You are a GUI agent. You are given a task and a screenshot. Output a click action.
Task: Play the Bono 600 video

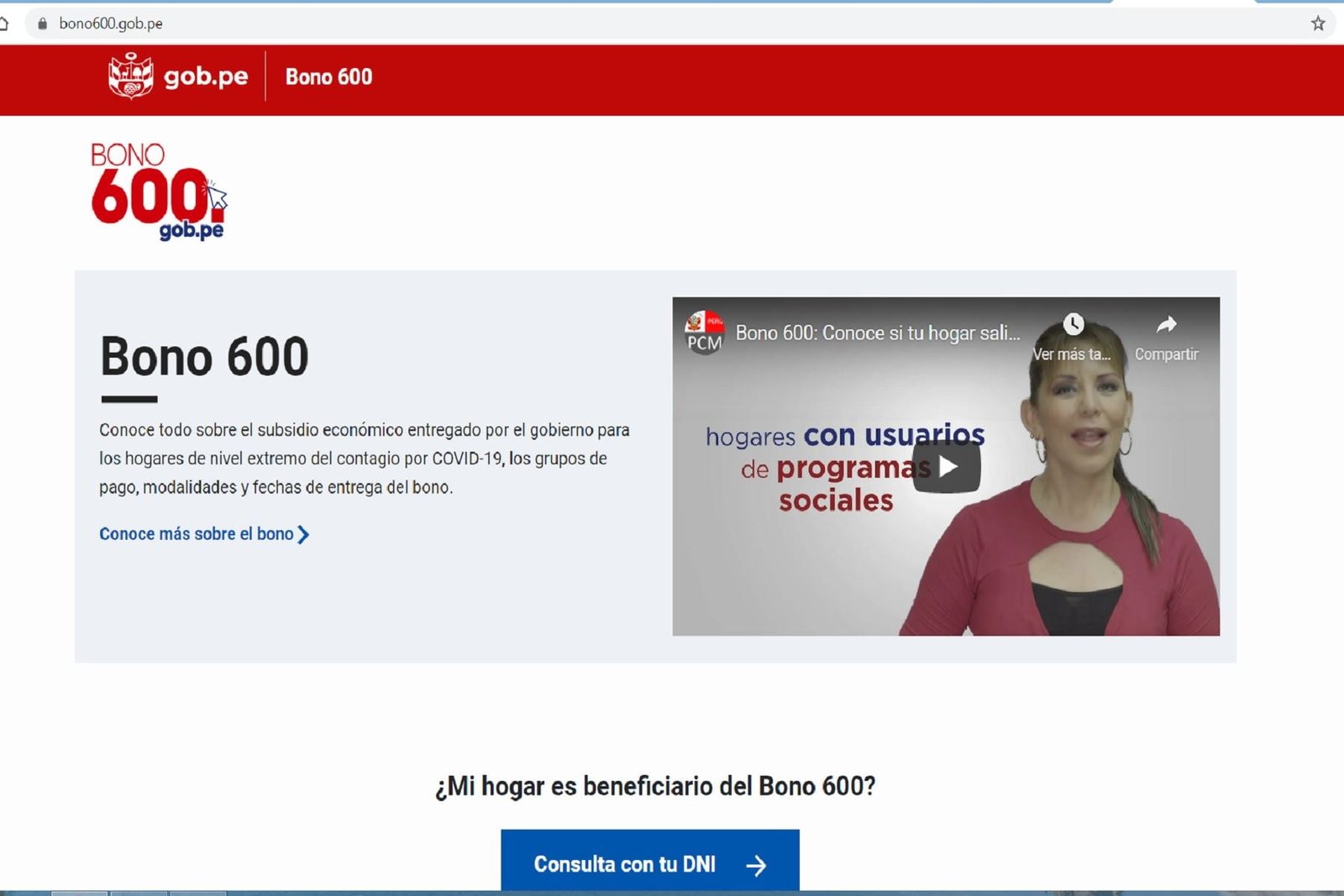pos(947,467)
